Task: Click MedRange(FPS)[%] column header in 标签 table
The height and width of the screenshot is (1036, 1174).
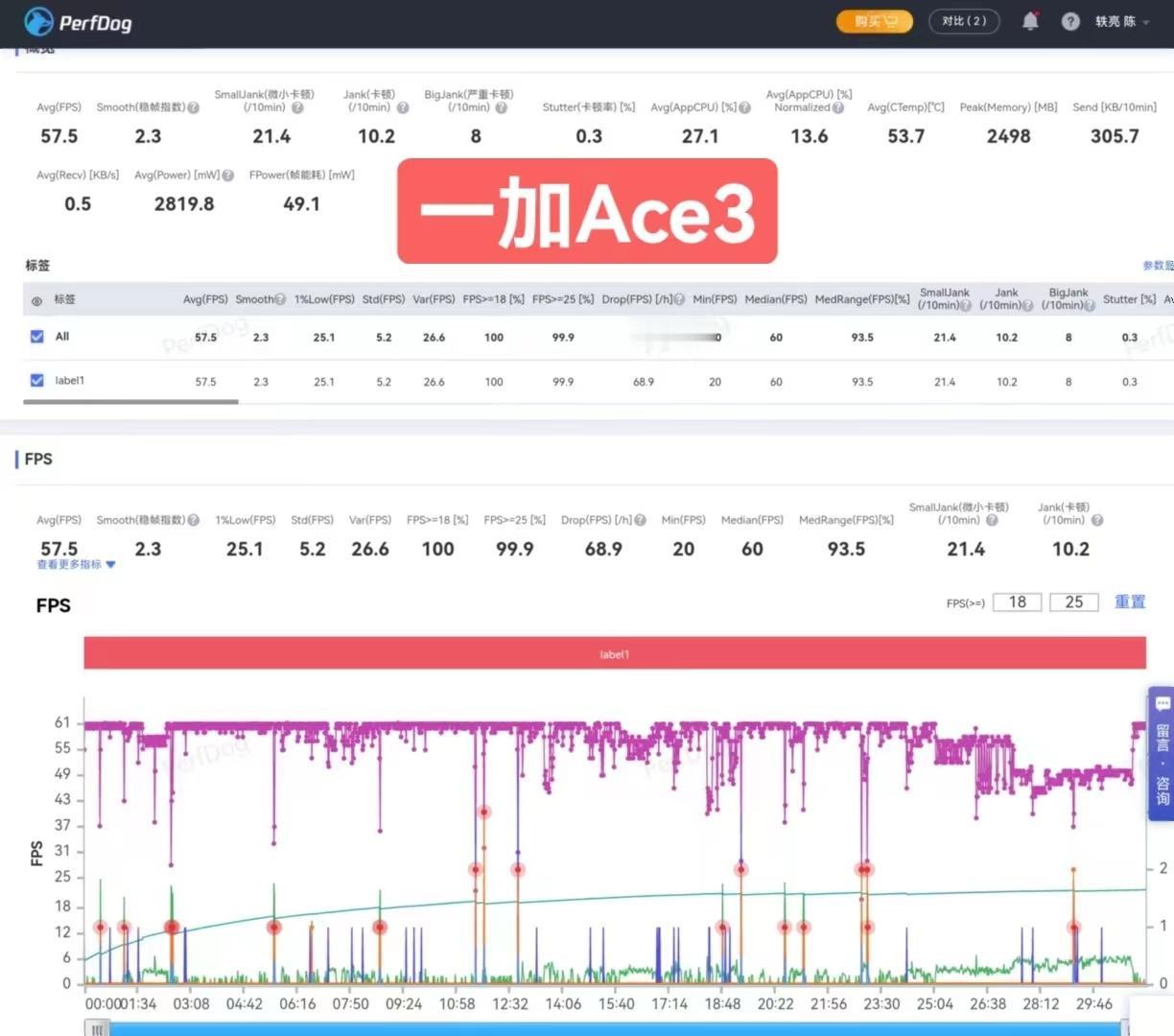Action: click(x=862, y=299)
